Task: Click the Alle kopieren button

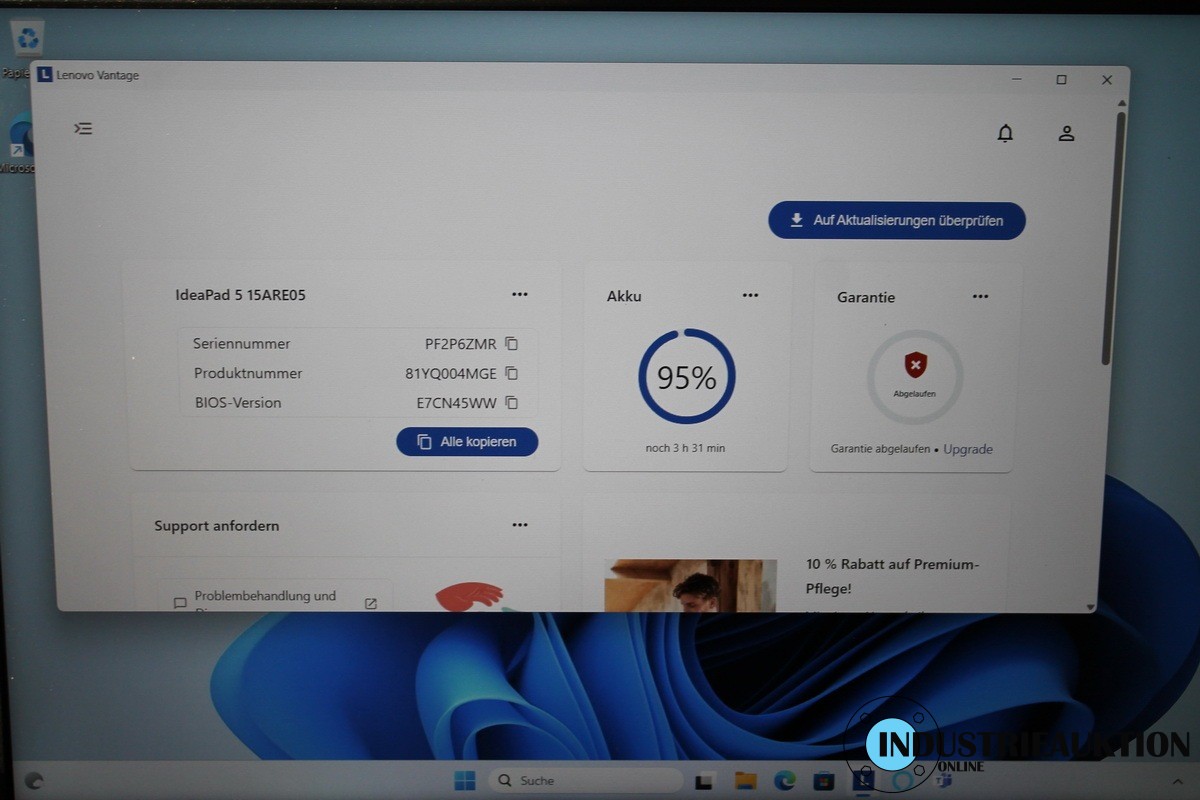Action: 467,441
